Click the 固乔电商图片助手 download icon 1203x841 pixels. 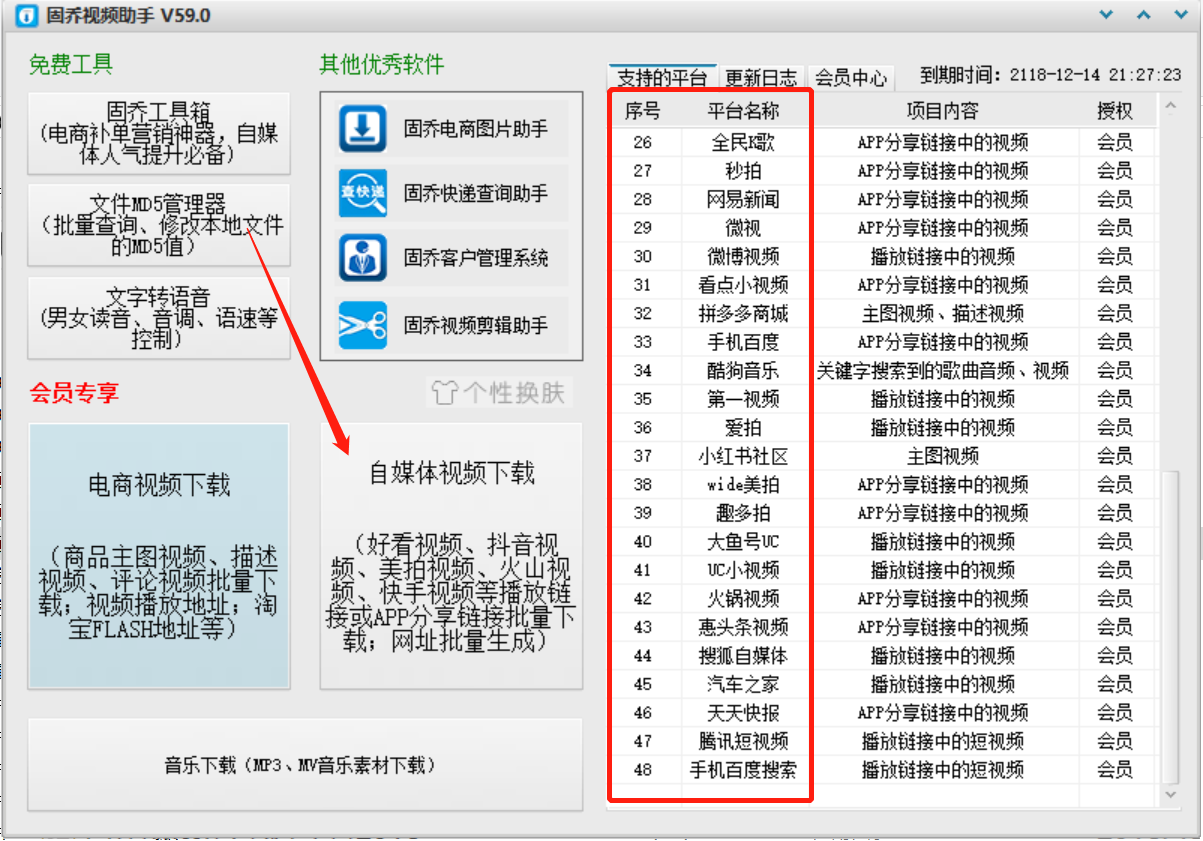click(363, 129)
